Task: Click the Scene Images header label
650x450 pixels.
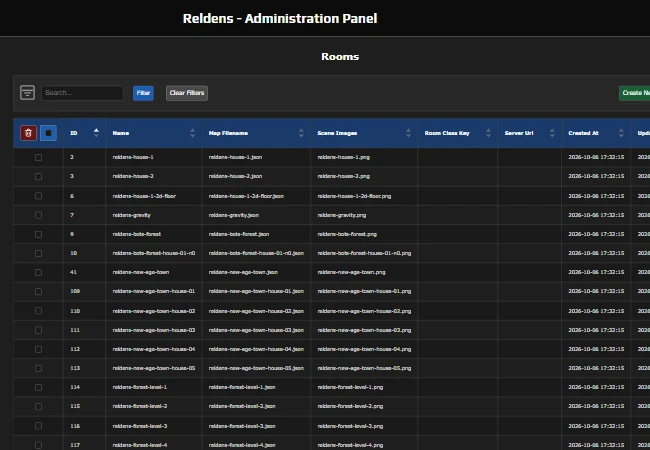Action: (x=337, y=133)
